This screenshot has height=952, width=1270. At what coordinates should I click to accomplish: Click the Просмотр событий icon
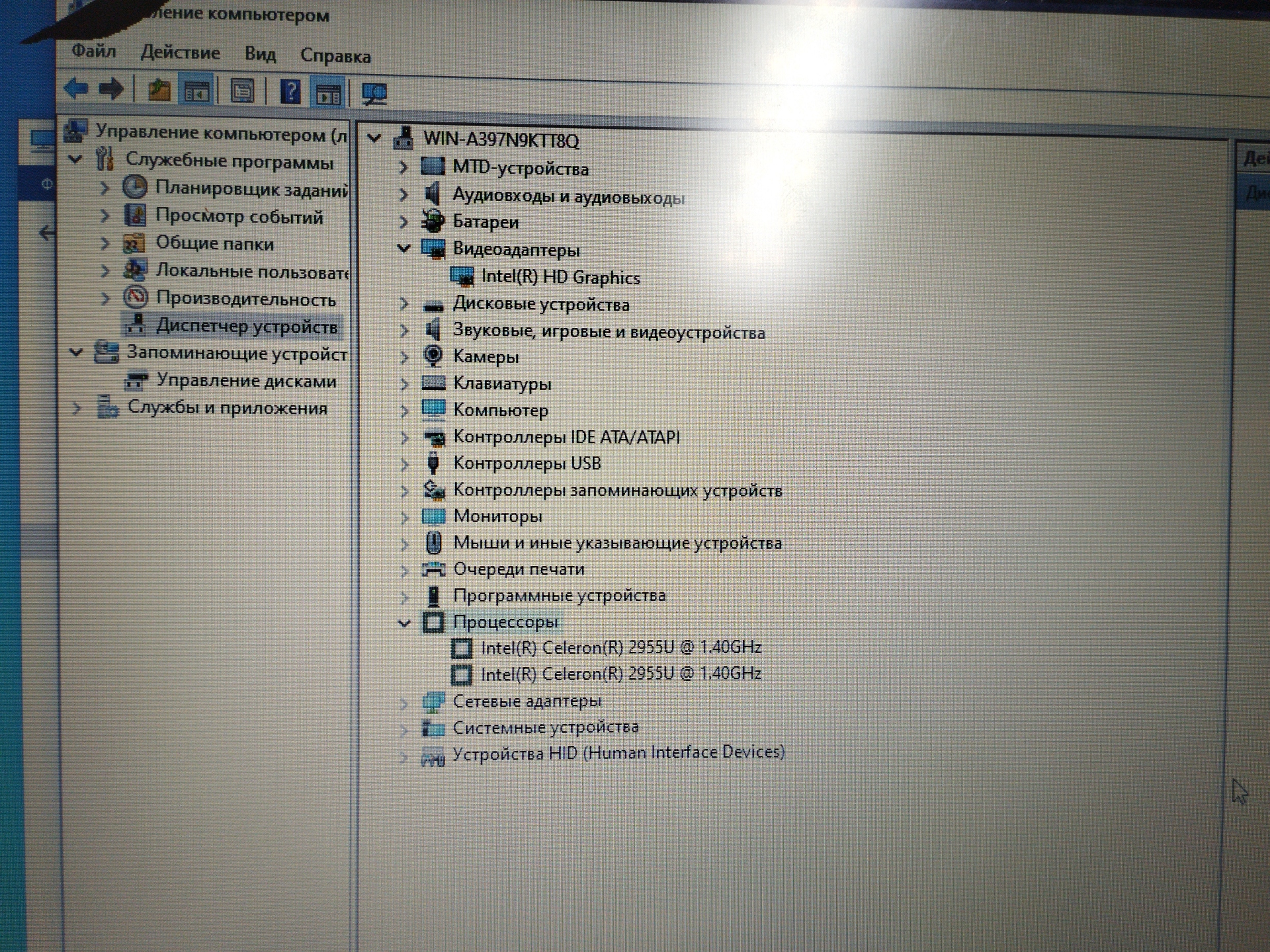click(x=135, y=216)
